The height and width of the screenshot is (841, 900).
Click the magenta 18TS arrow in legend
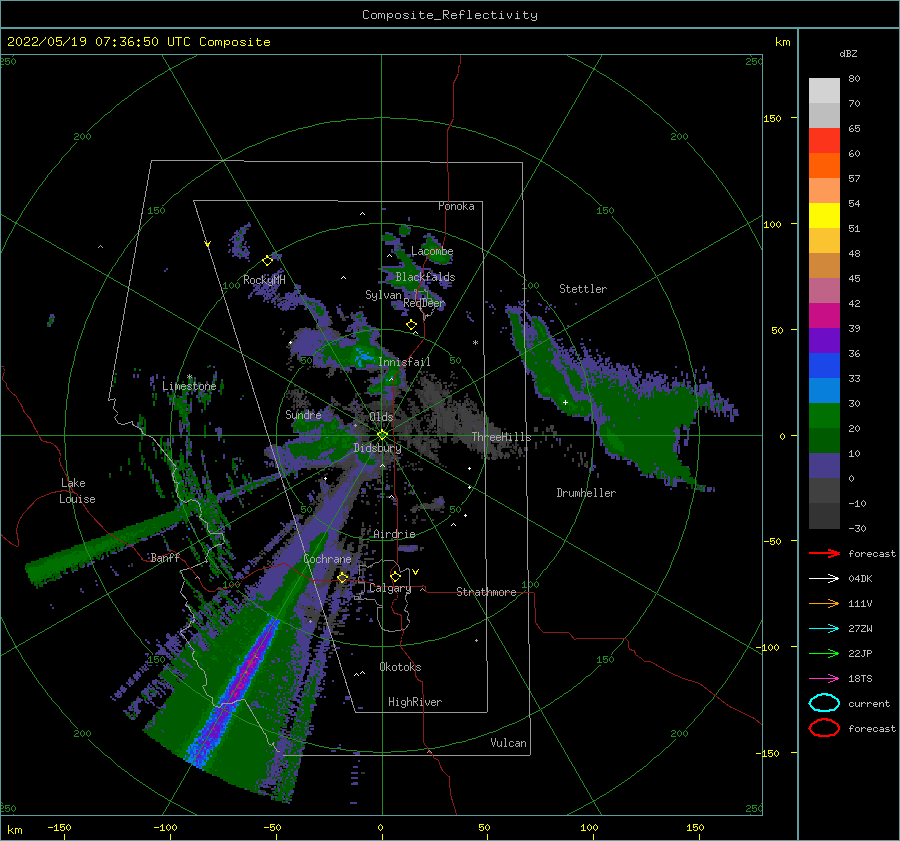824,679
